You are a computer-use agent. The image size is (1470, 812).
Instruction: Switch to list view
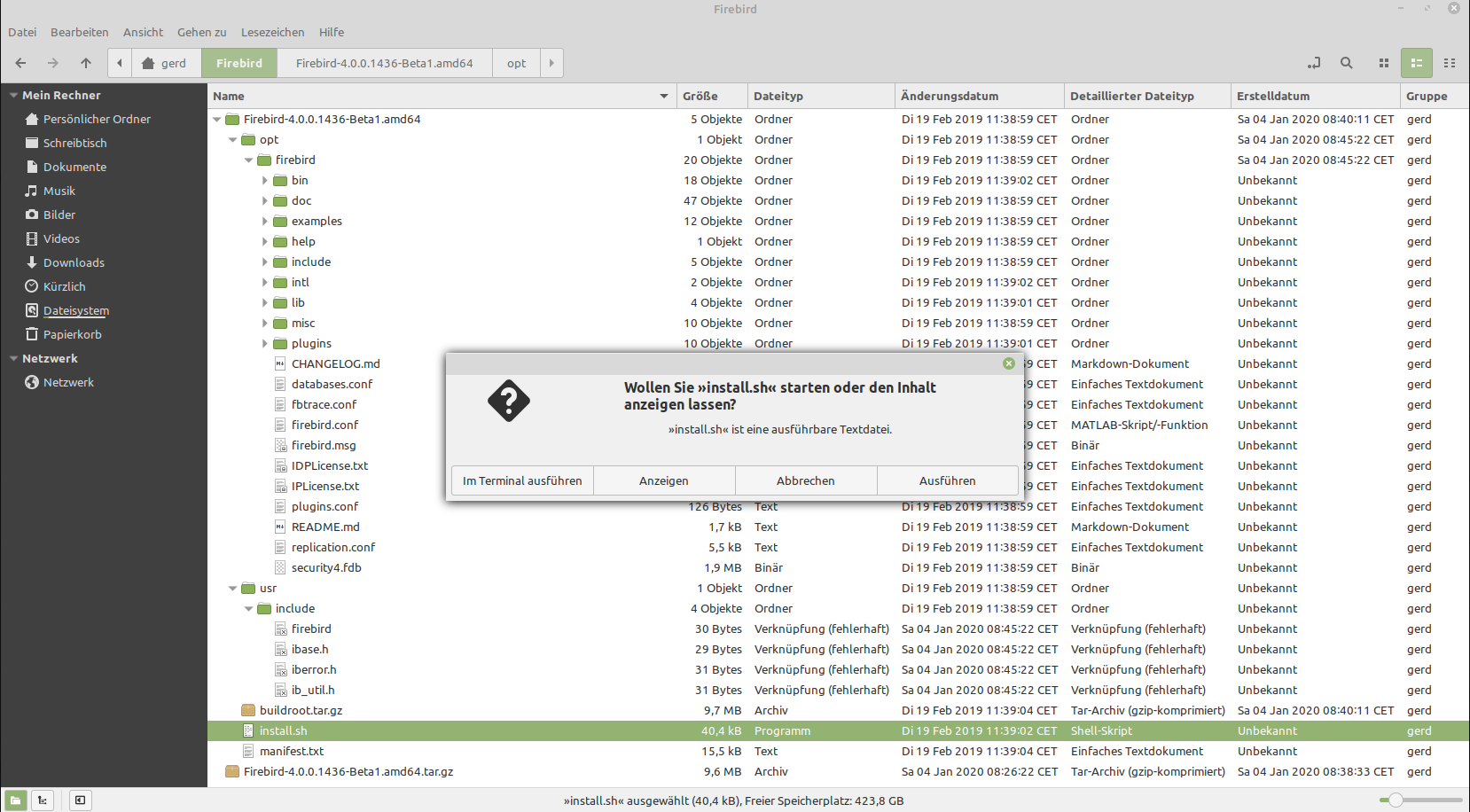1417,63
